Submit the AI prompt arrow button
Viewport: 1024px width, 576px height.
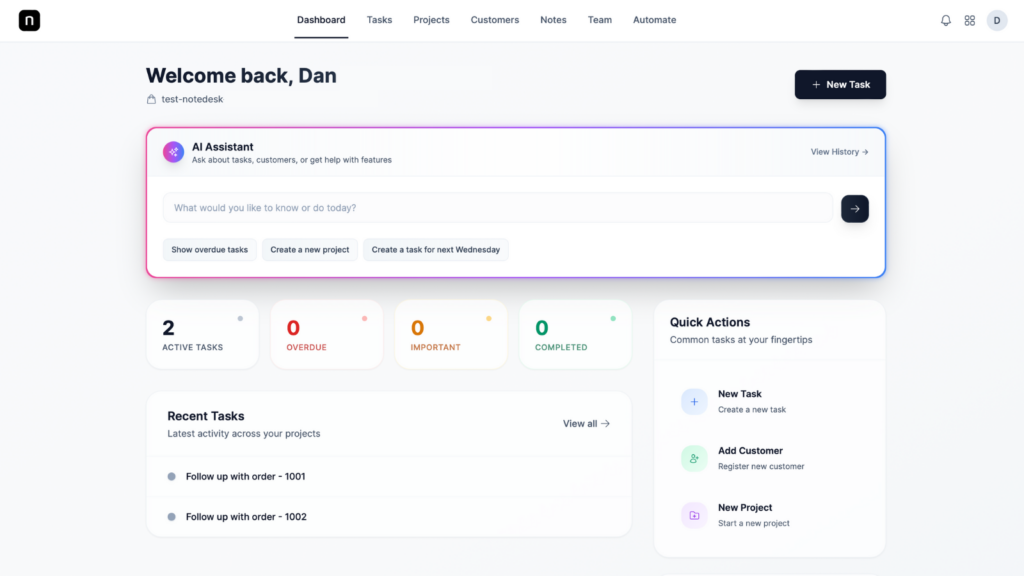click(855, 208)
